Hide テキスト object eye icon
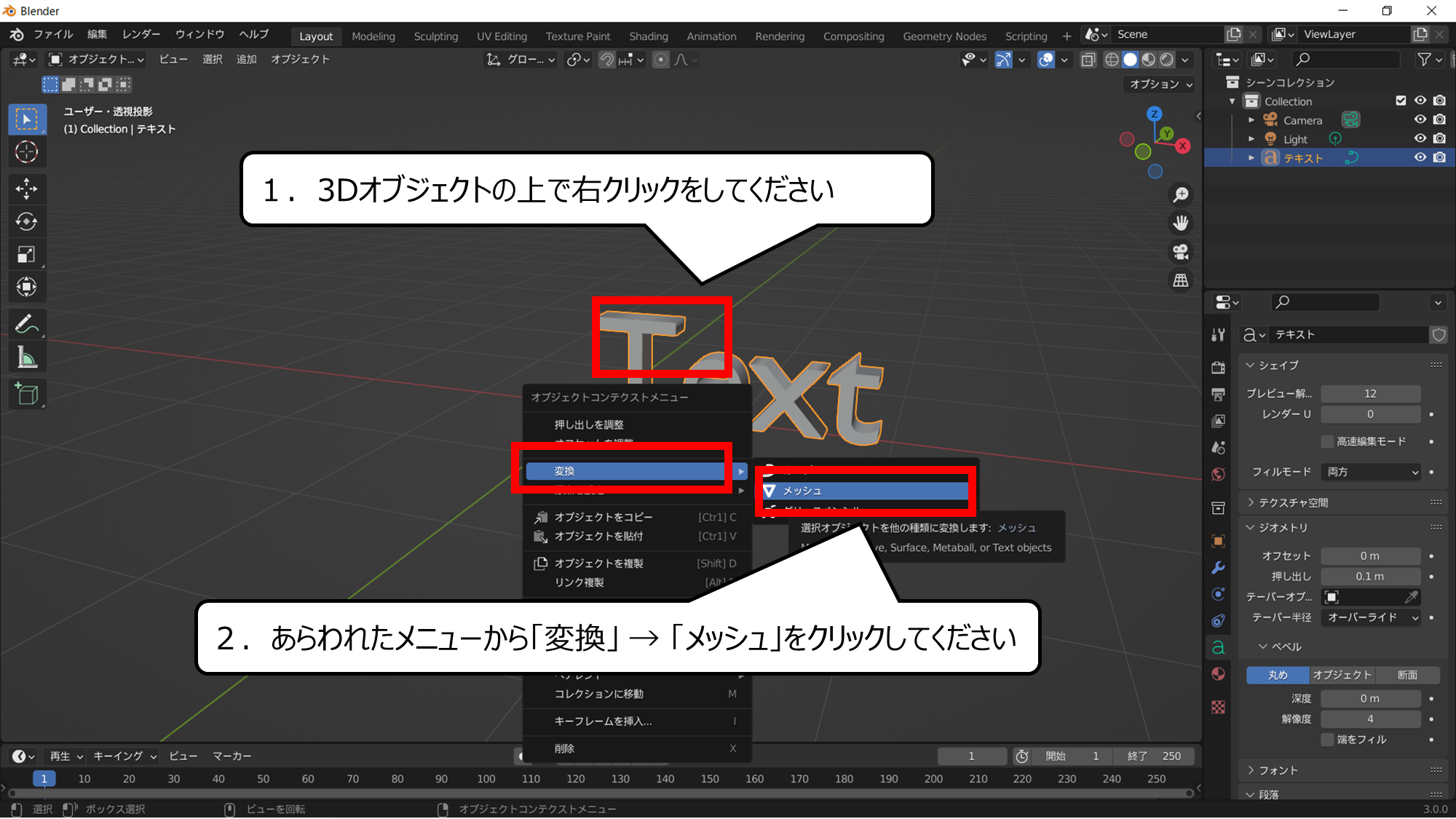1456x819 pixels. 1420,157
